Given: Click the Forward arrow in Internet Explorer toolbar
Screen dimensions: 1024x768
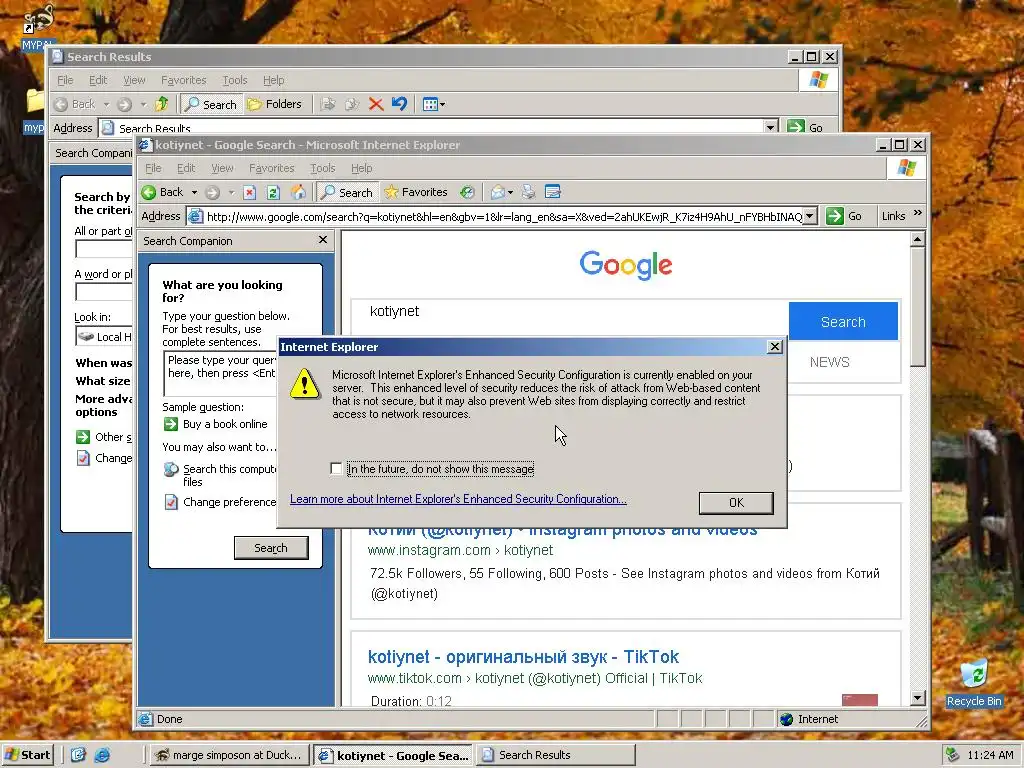Looking at the screenshot, I should (x=212, y=192).
